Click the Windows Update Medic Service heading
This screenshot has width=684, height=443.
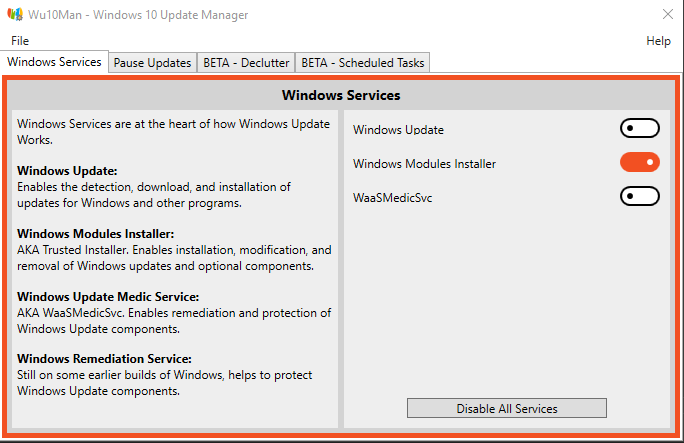coord(107,297)
